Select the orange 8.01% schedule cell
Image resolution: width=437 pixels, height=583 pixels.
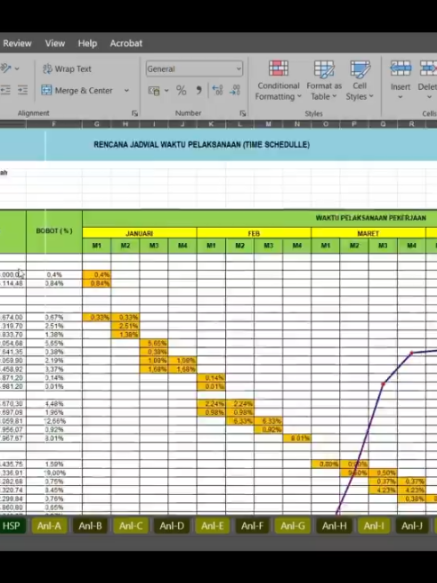coord(297,438)
